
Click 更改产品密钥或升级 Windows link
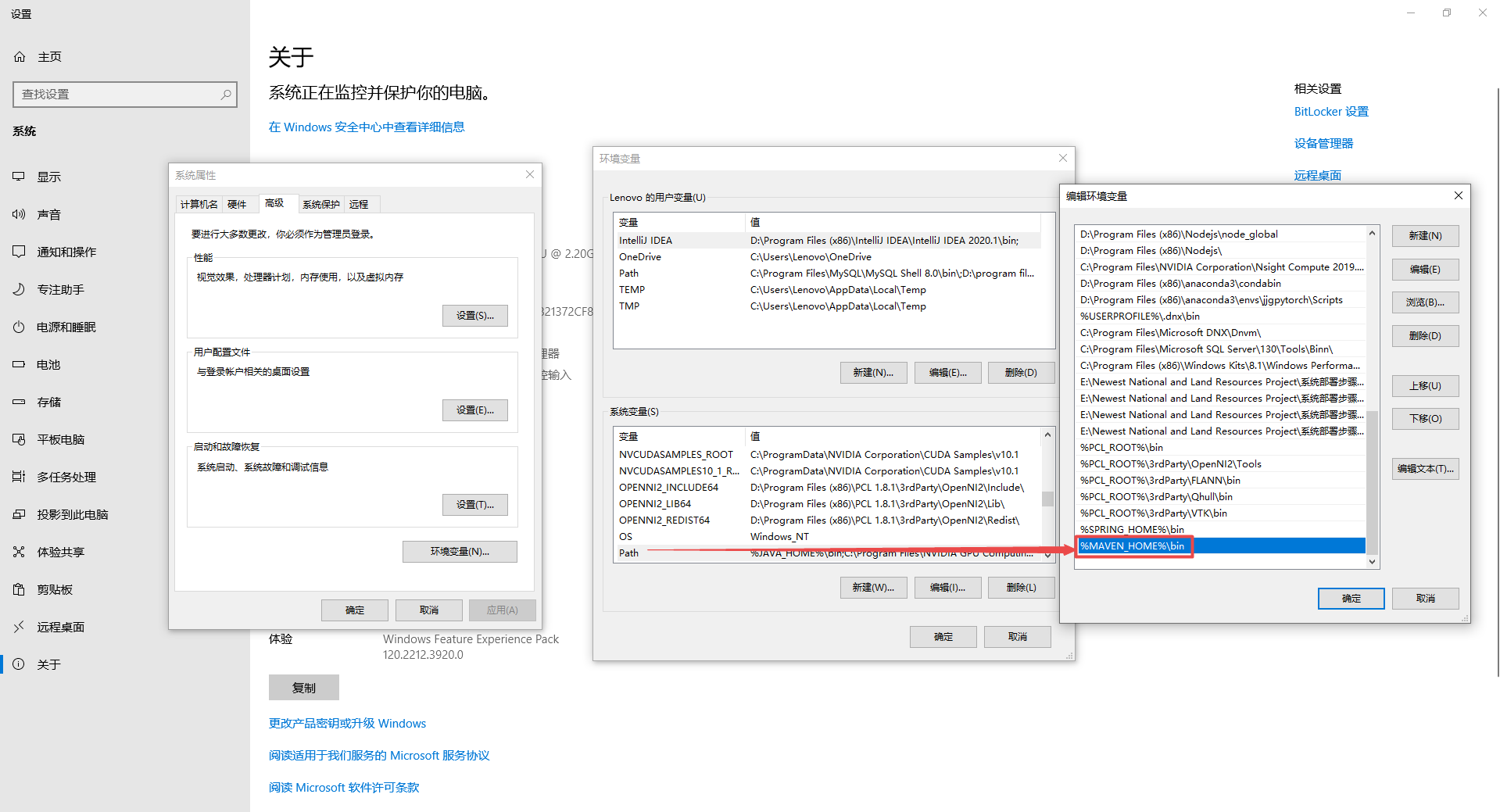click(x=346, y=723)
